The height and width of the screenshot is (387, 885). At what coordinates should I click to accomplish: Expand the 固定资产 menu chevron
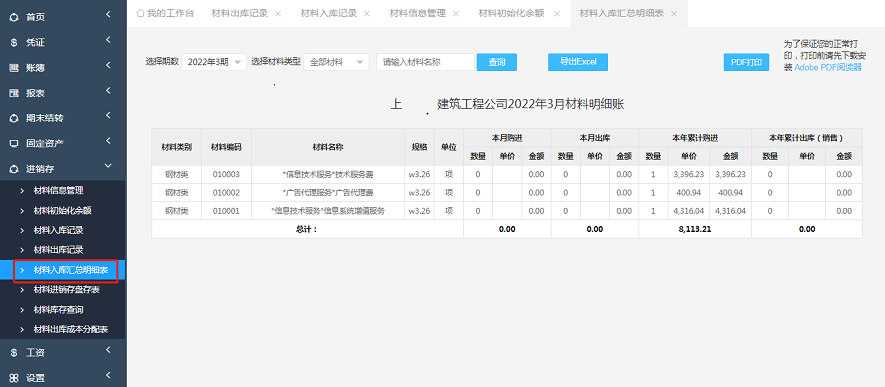click(108, 141)
